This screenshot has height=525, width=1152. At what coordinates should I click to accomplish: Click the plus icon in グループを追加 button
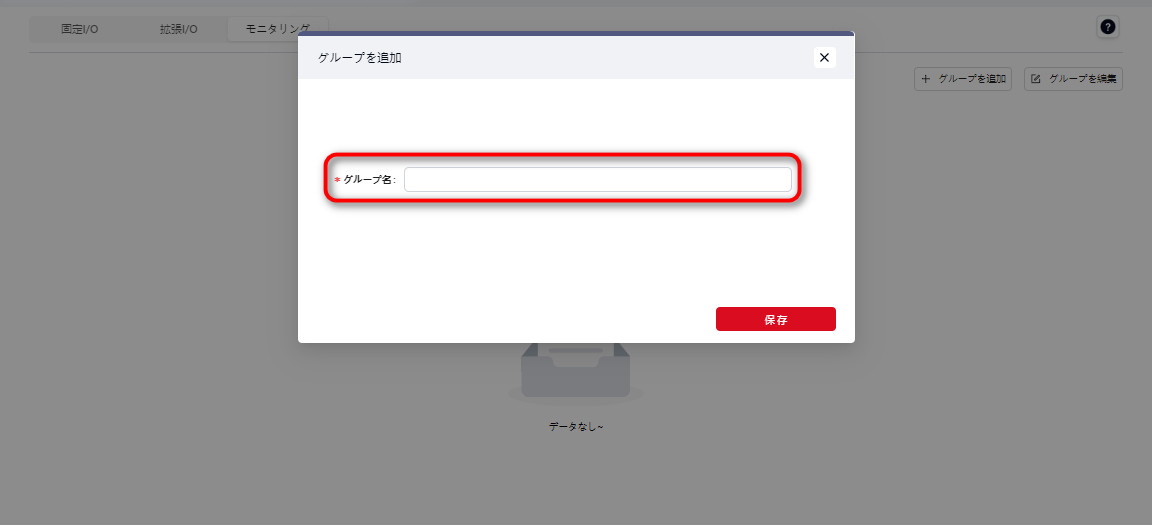(926, 79)
